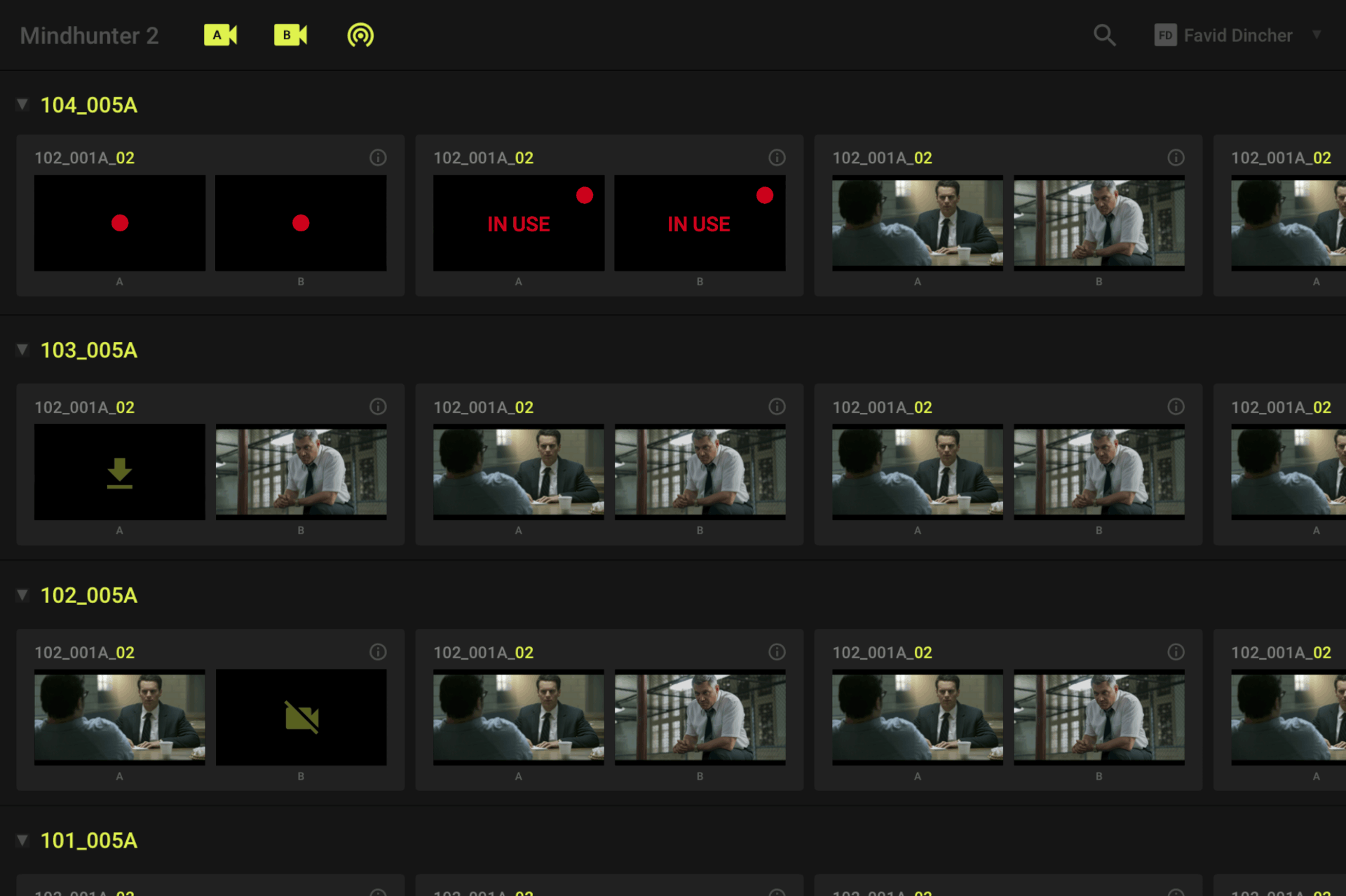Open camera B thumbnail in first 103_005A card
This screenshot has width=1346, height=896.
click(301, 472)
